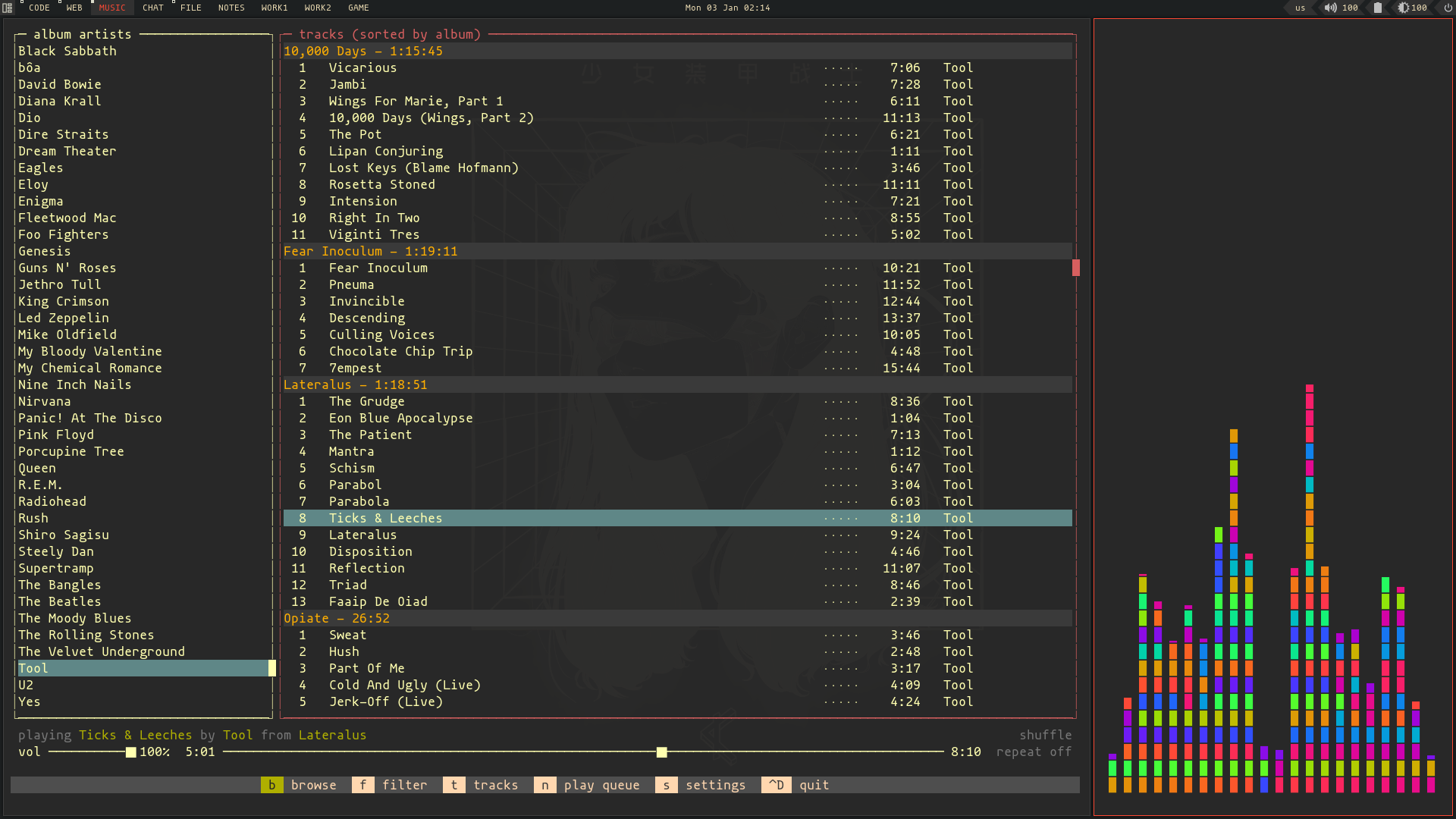Select Tool from the album artists list
Screen dimensions: 1456x819
pyautogui.click(x=33, y=668)
